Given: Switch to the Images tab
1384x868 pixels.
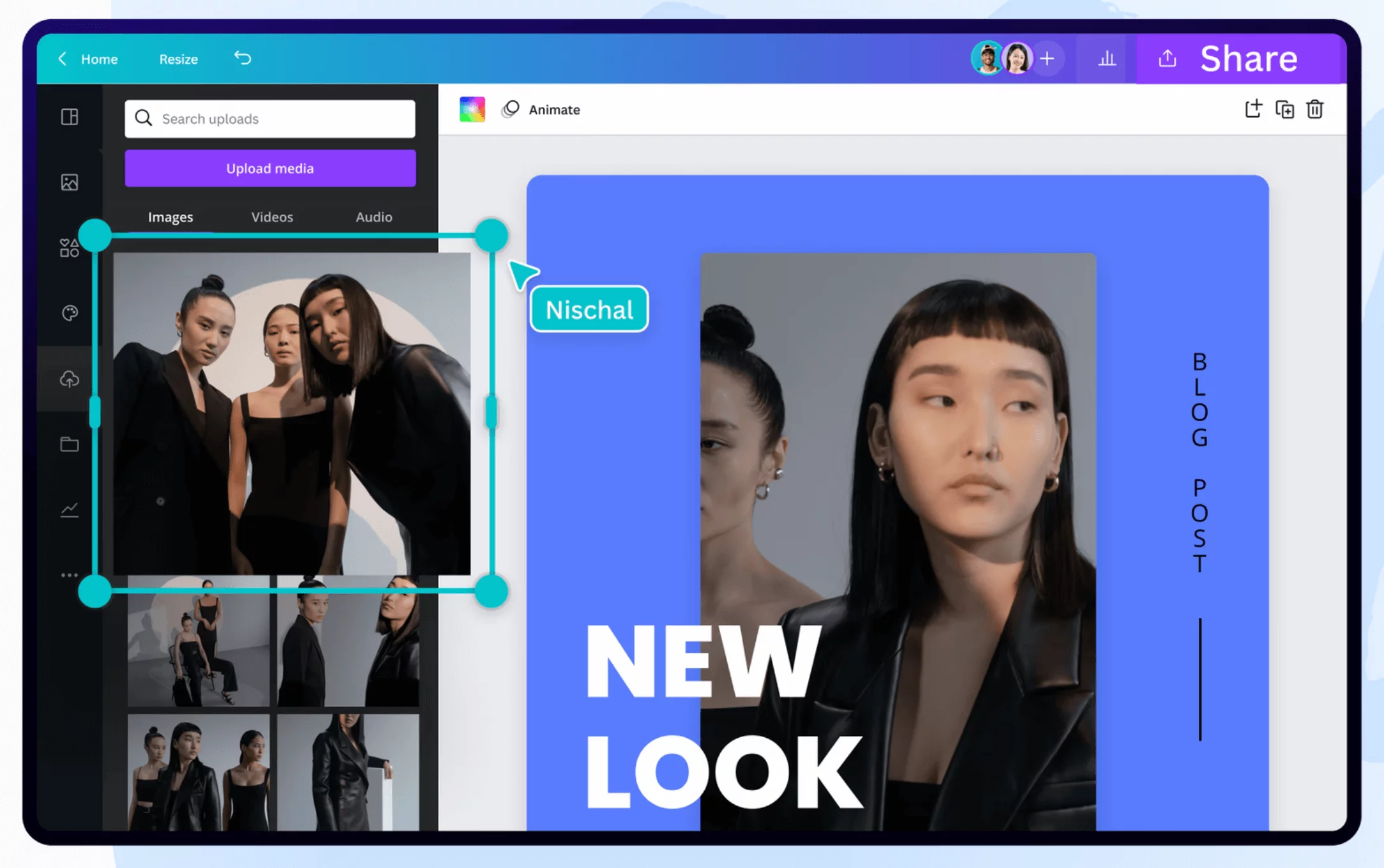Looking at the screenshot, I should point(170,216).
